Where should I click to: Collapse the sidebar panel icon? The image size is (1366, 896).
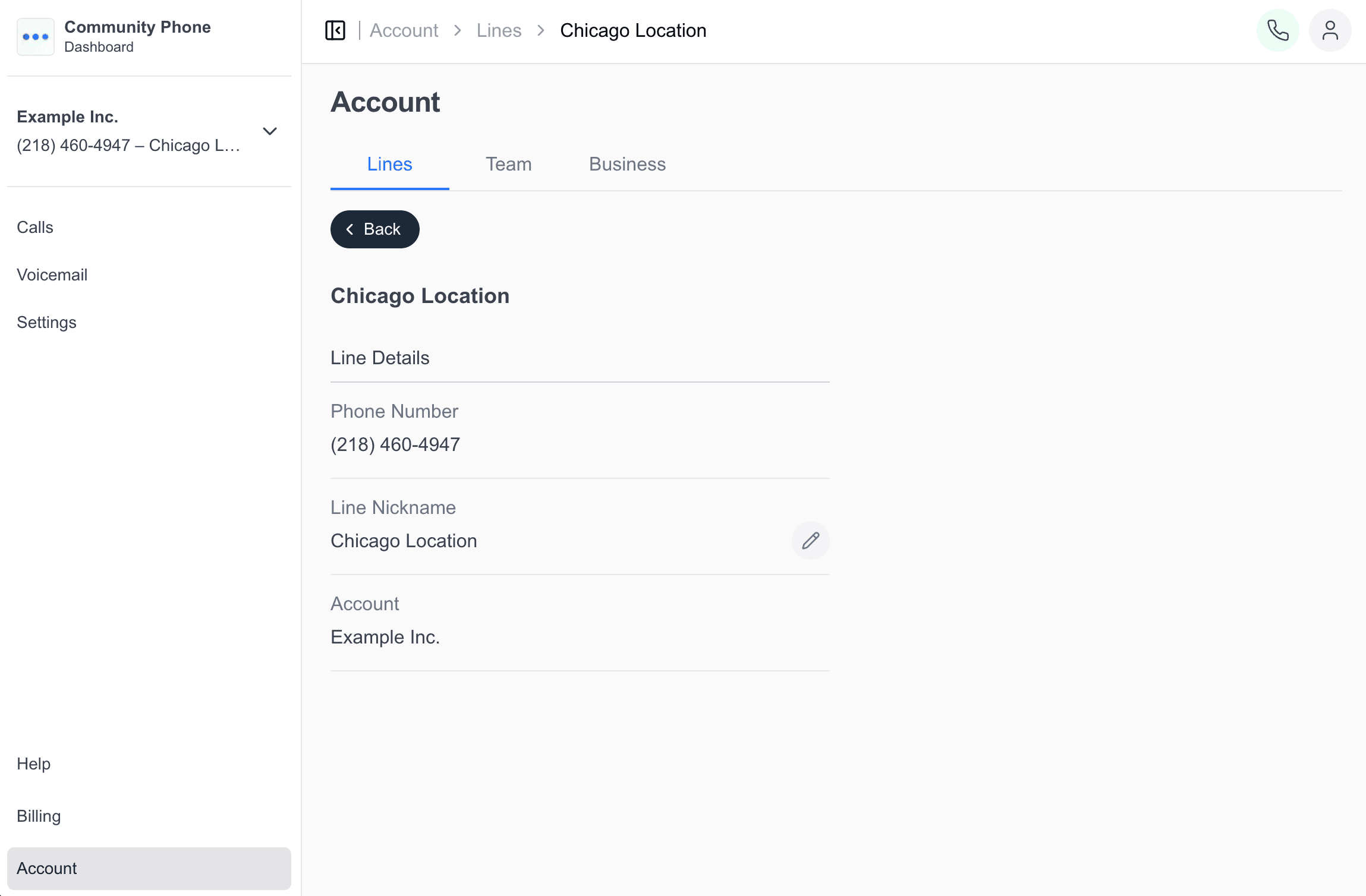335,30
